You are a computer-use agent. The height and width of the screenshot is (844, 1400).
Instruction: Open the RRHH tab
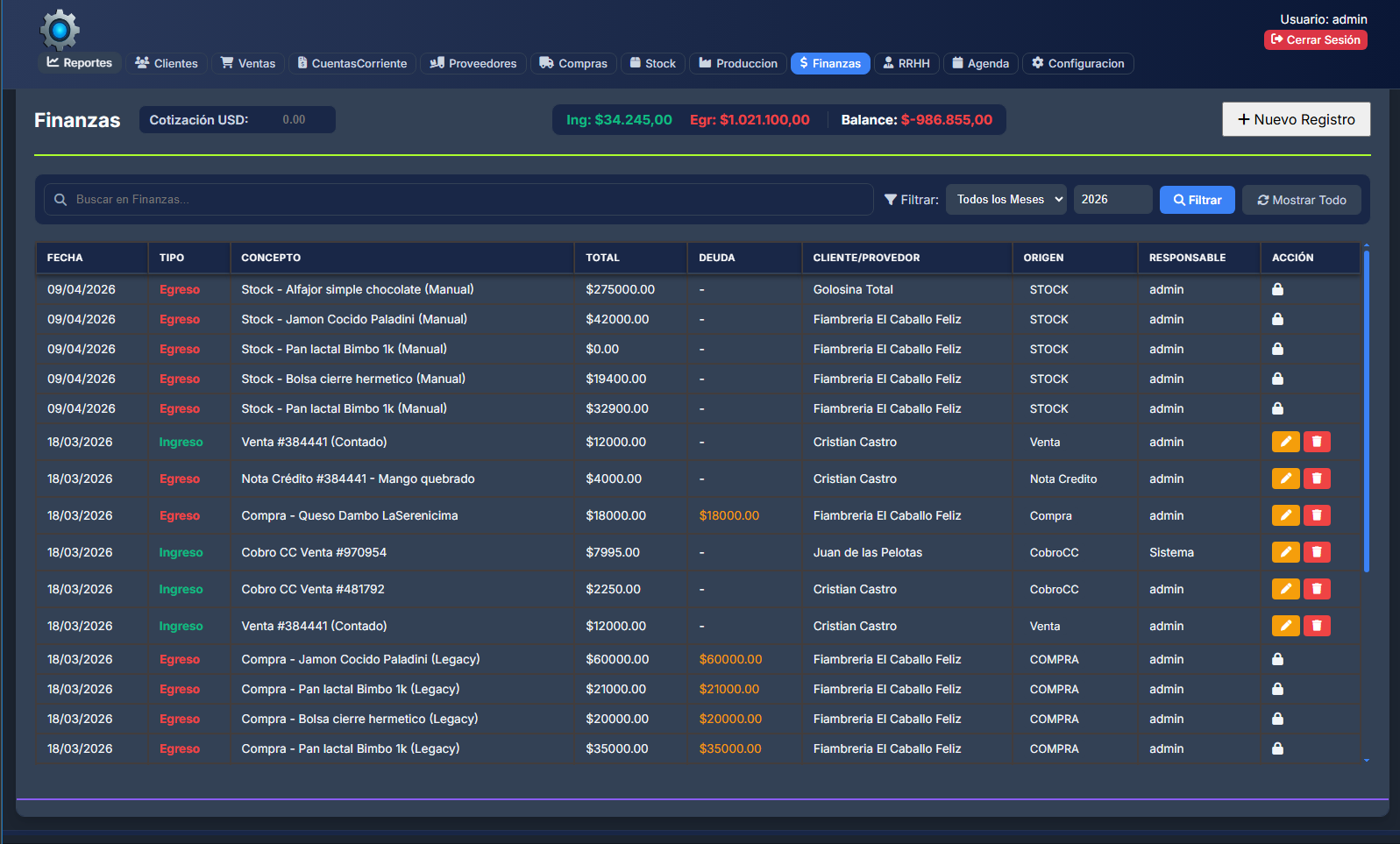point(906,63)
